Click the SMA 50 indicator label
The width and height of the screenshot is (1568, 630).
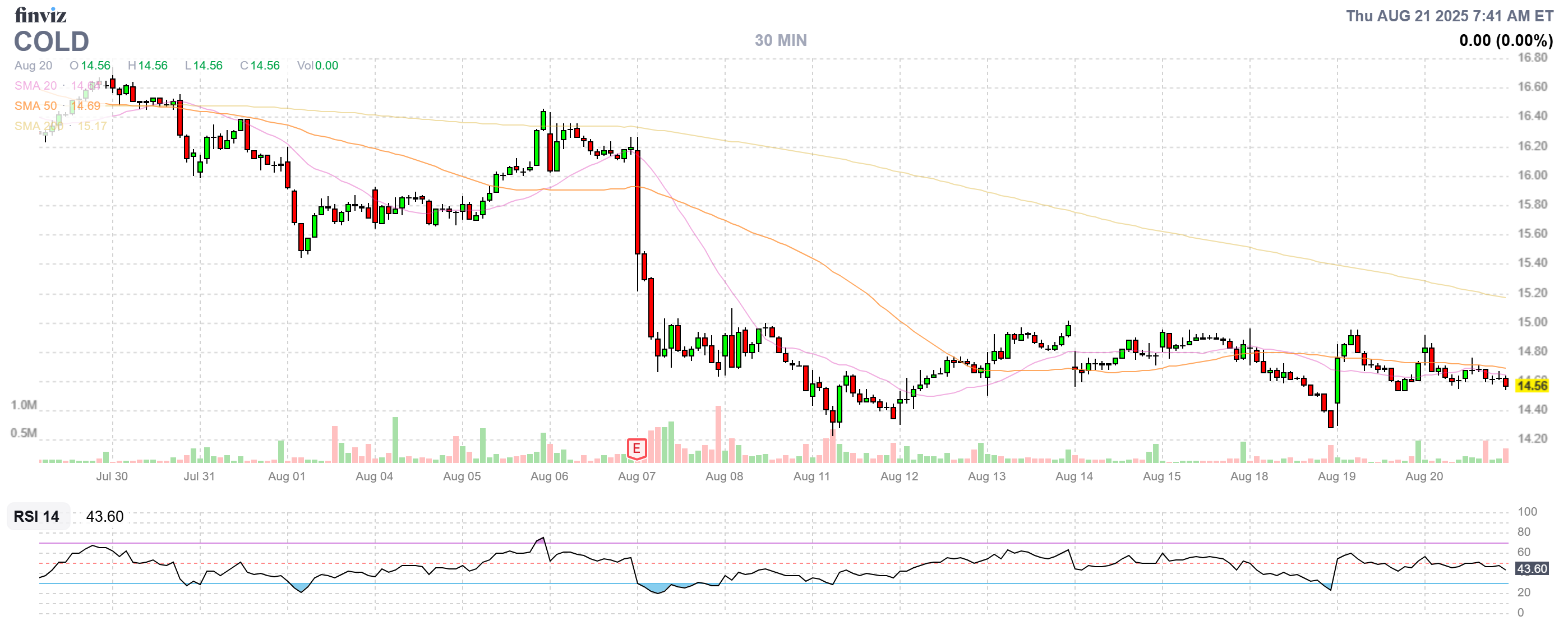35,106
